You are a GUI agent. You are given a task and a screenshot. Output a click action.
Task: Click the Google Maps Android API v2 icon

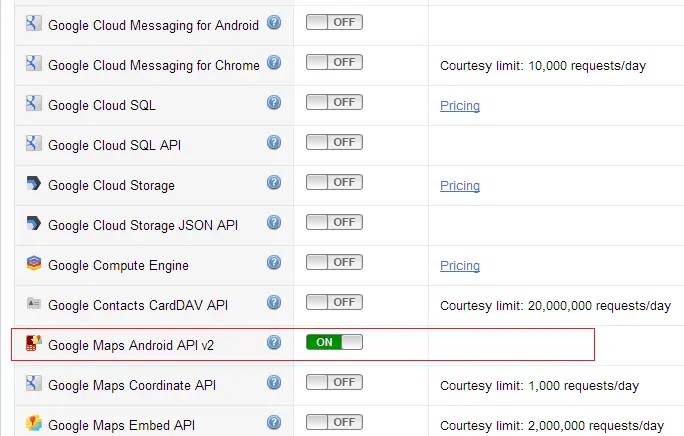34,343
